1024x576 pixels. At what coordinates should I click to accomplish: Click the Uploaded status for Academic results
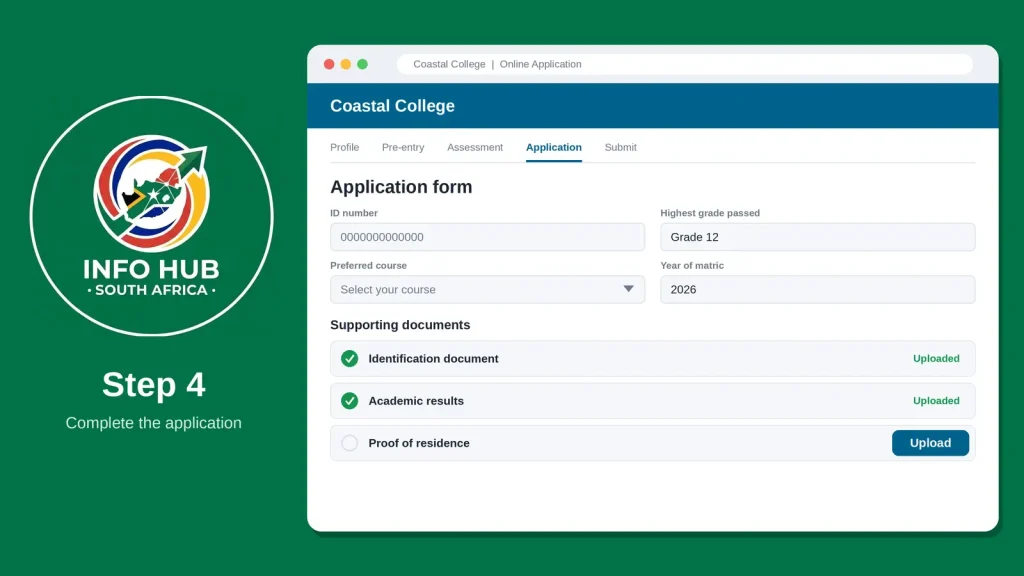(x=936, y=401)
